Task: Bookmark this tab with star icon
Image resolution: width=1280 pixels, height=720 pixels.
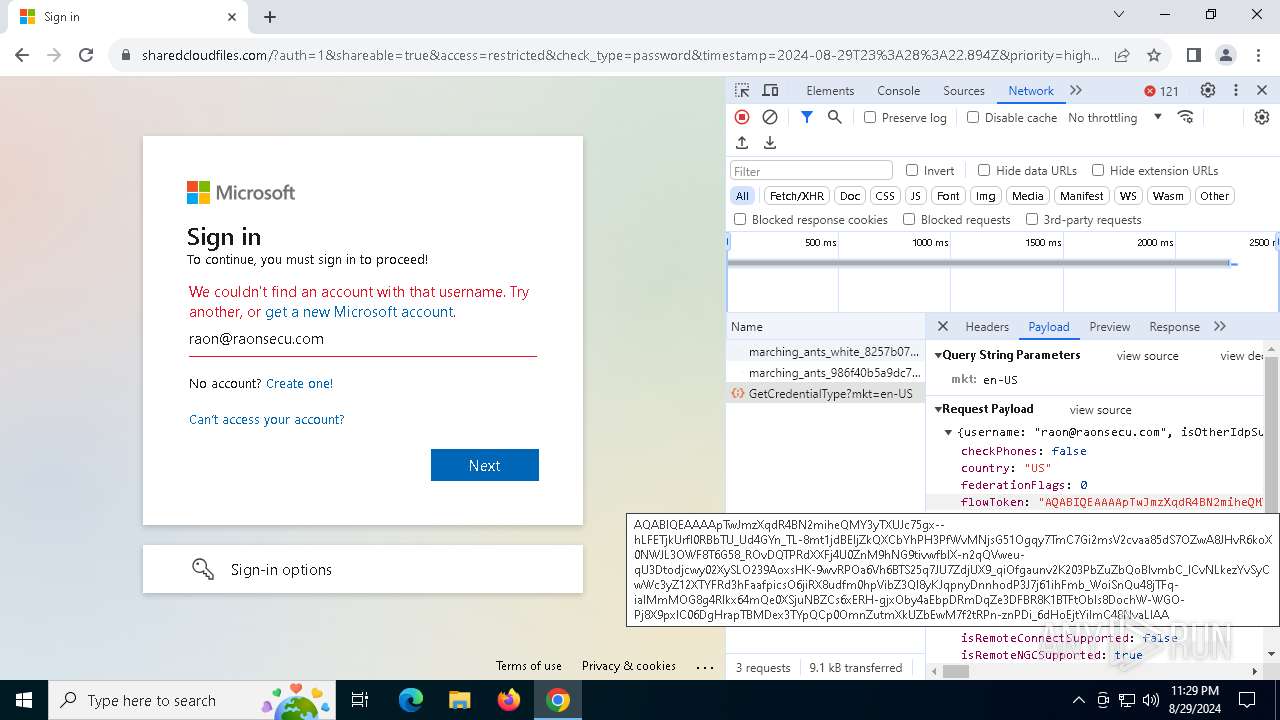Action: [x=1154, y=55]
